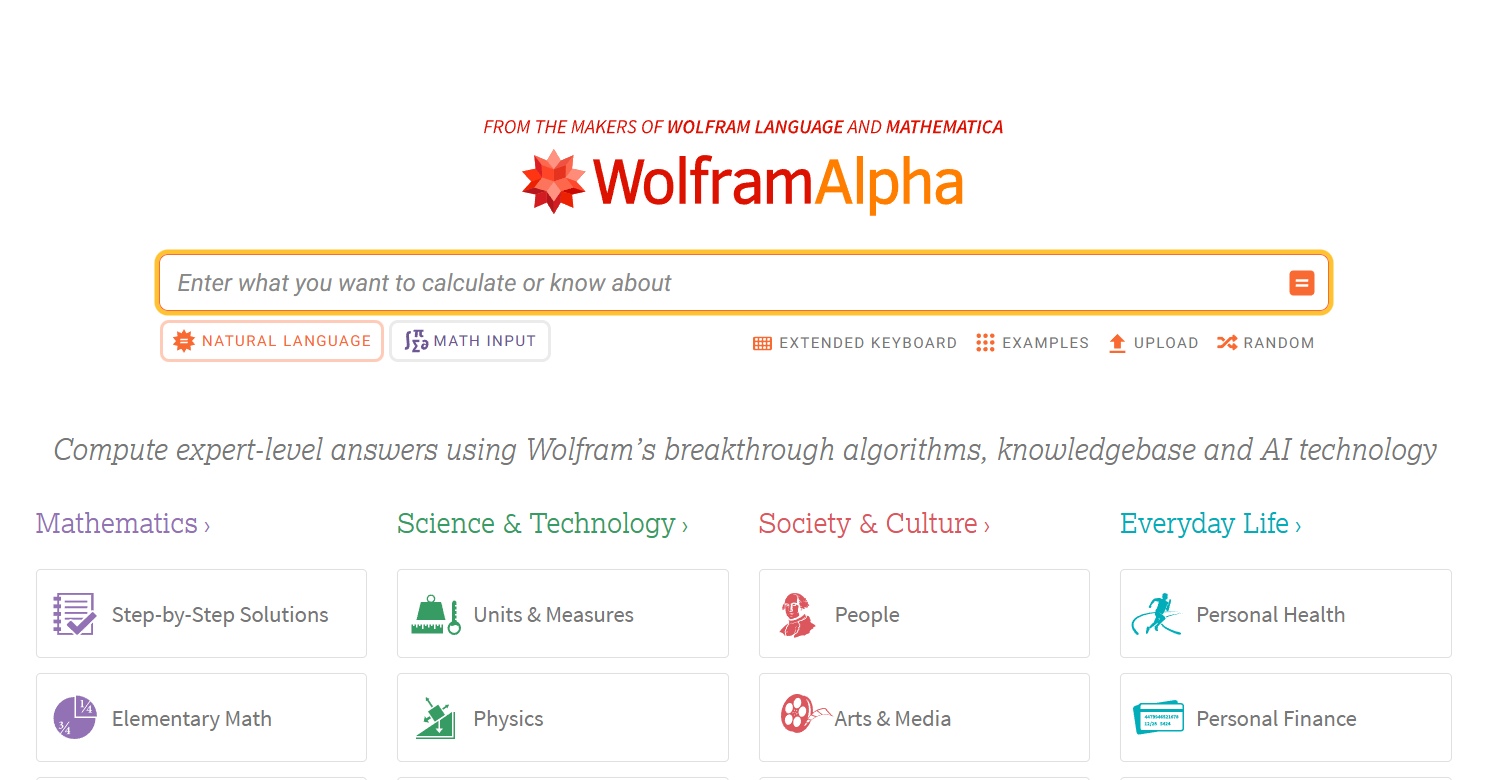Show the Extended Keyboard
The width and height of the screenshot is (1509, 780).
(855, 343)
